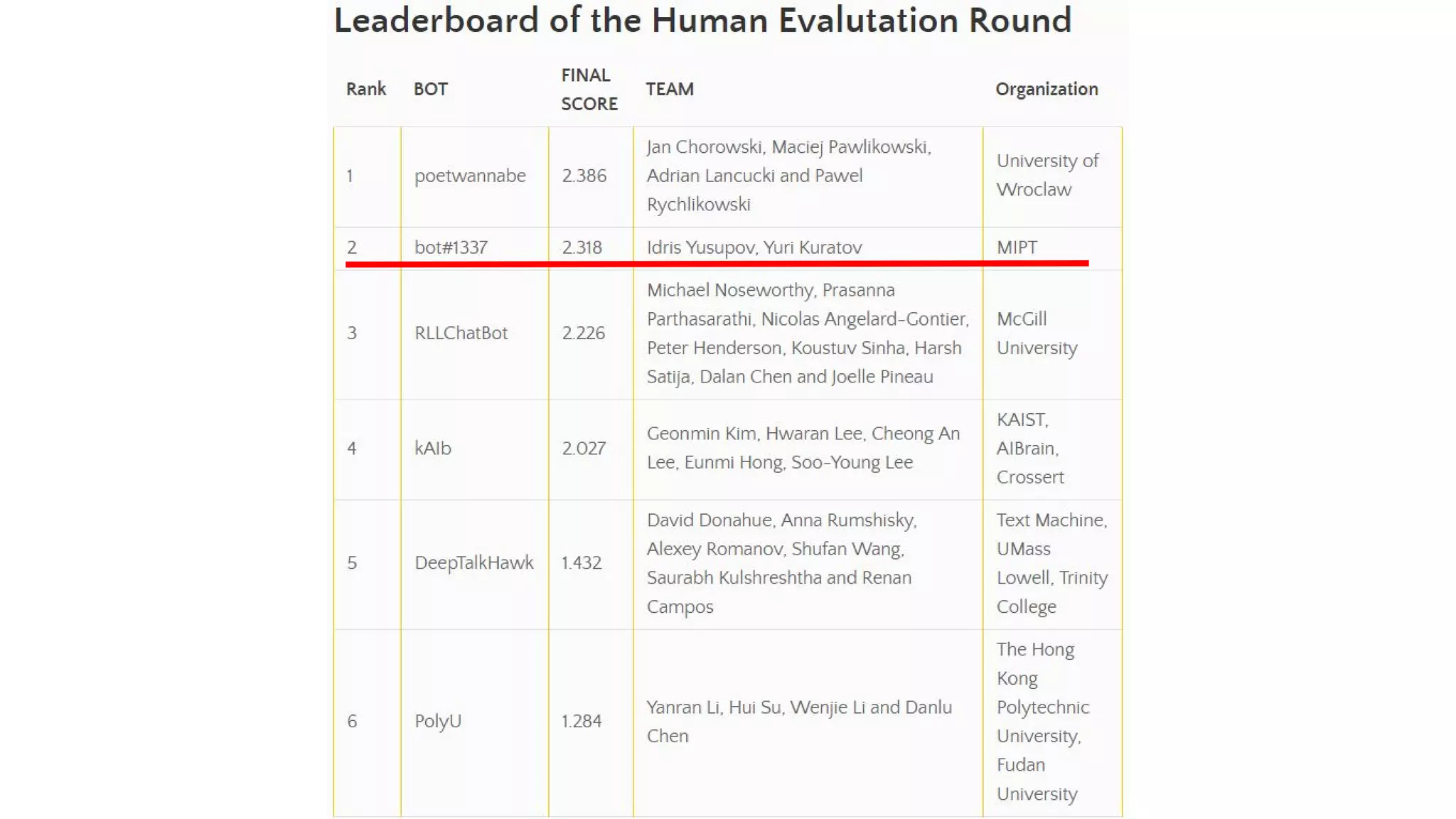Click the final score 2.318
Image resolution: width=1456 pixels, height=819 pixels.
point(582,247)
